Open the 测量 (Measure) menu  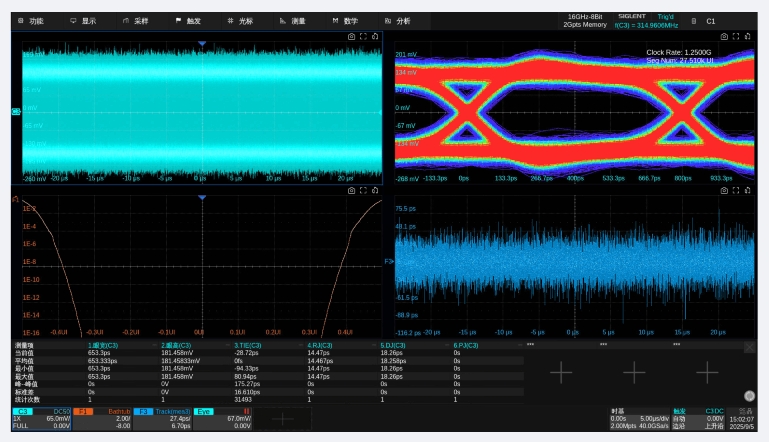pos(292,20)
